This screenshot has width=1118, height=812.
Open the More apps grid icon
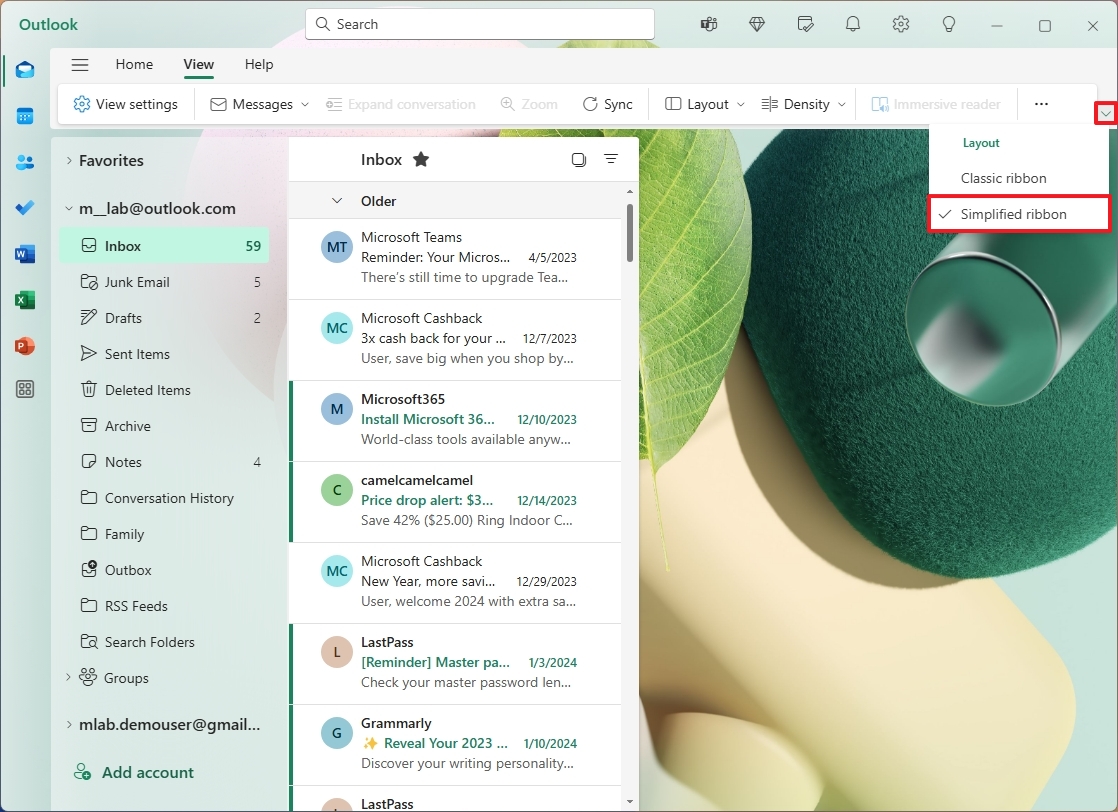tap(25, 389)
